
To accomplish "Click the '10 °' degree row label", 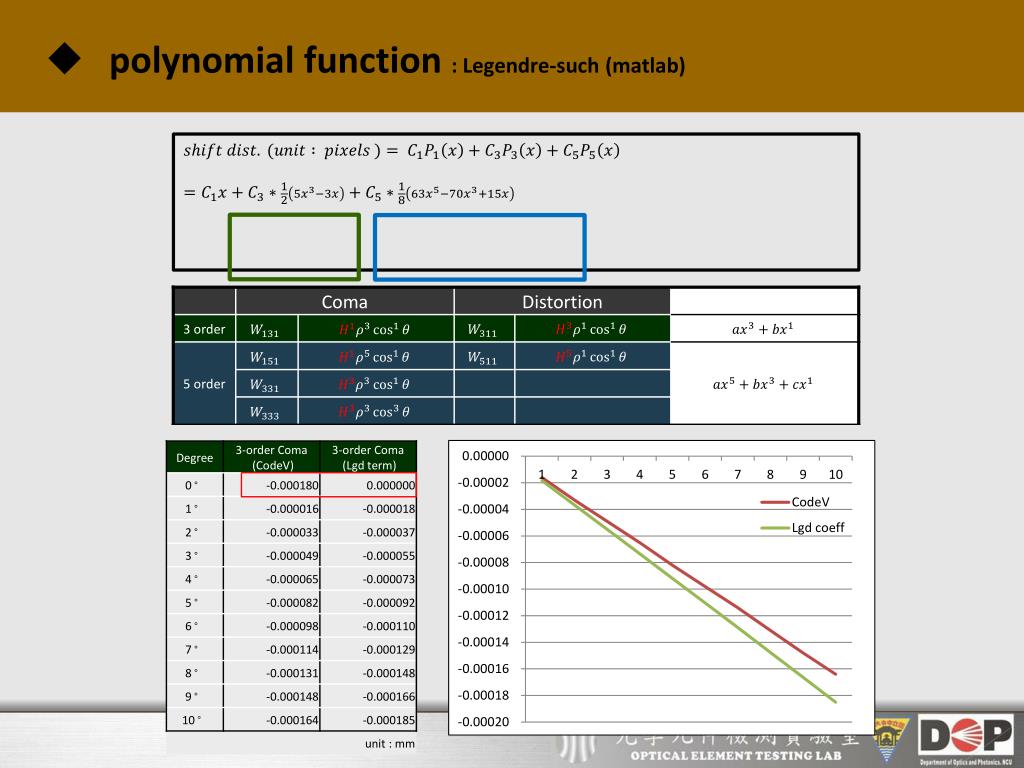I will [191, 720].
